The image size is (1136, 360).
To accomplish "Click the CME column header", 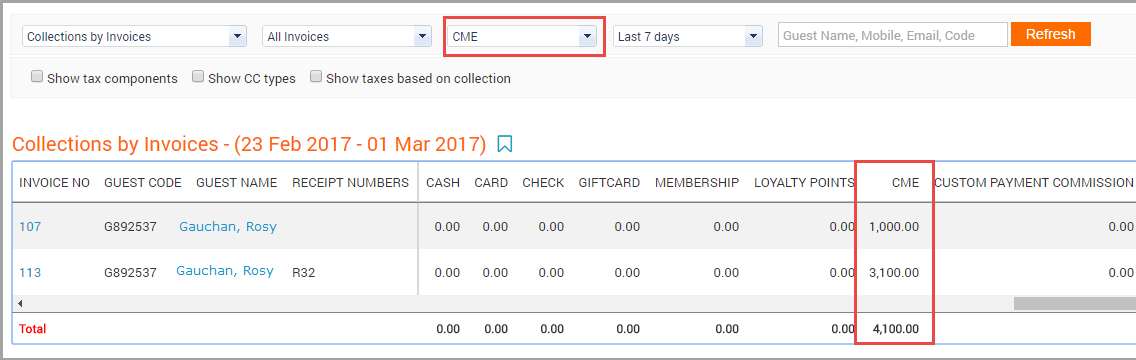I will pyautogui.click(x=905, y=183).
